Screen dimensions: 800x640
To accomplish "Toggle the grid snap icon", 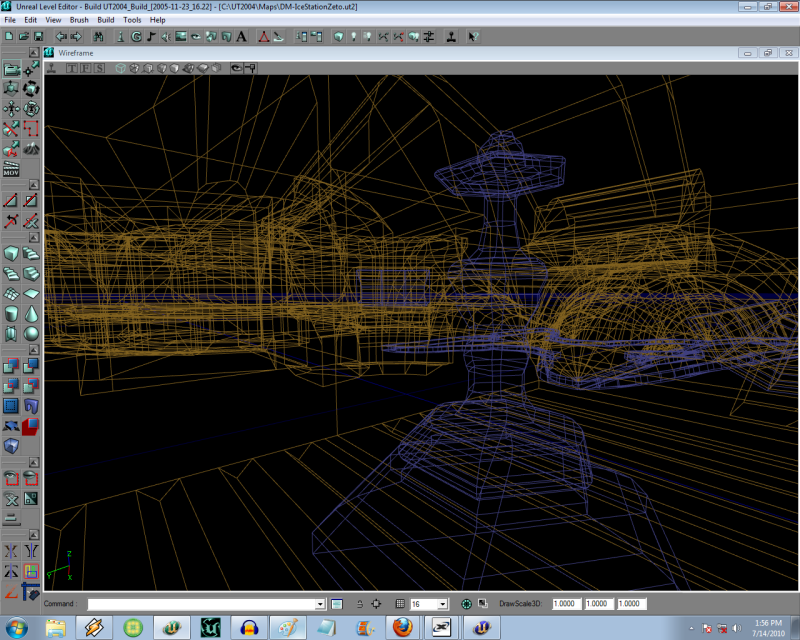I will [400, 604].
